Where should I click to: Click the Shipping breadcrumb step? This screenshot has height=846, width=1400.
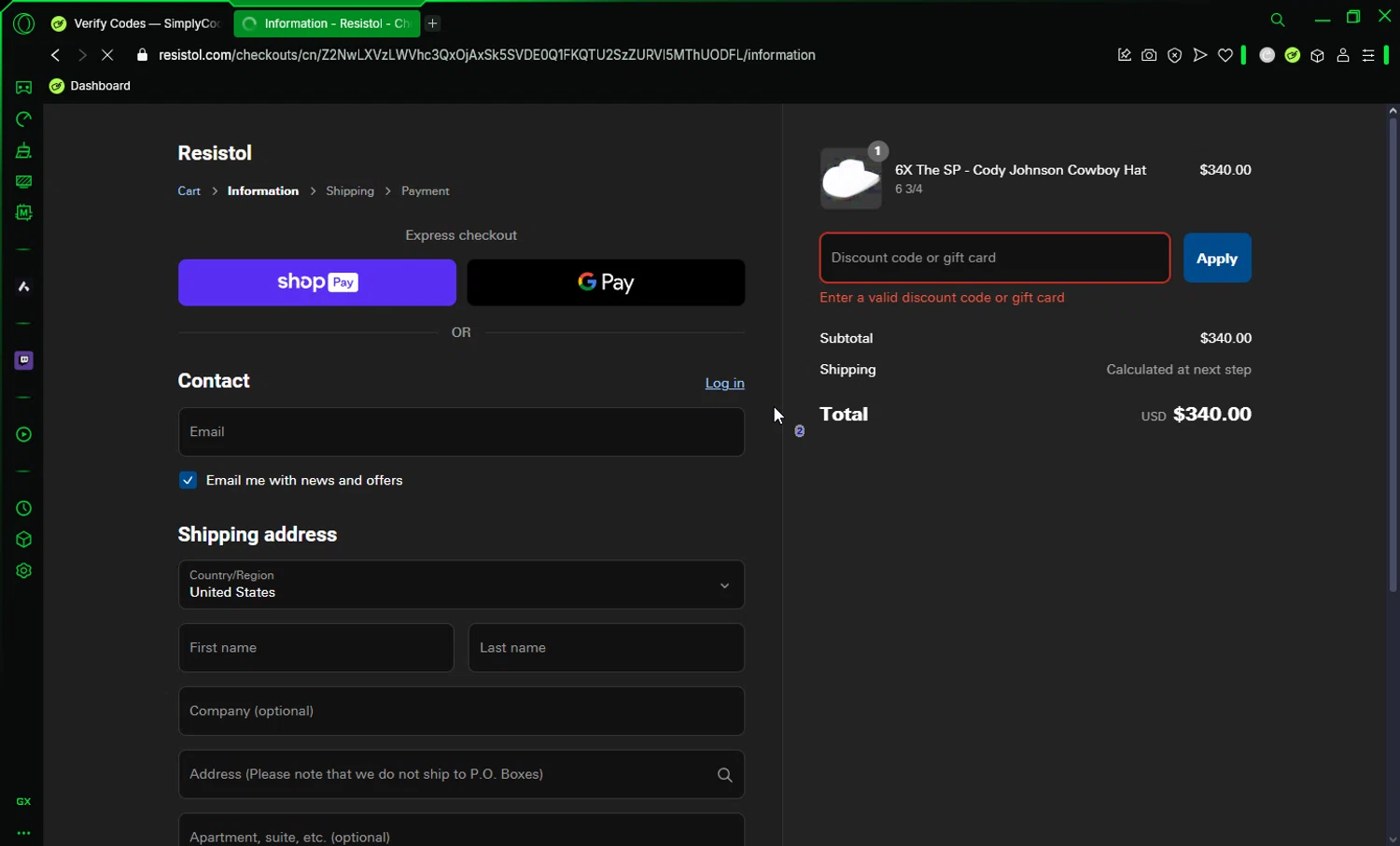350,190
